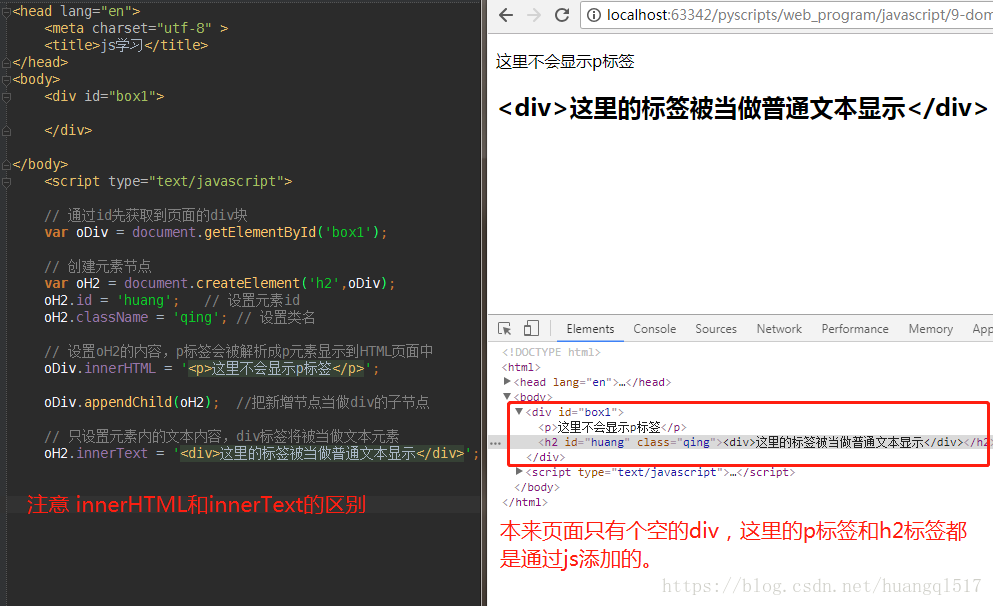The image size is (993, 606).
Task: Click the page text 这里不会显示p标签
Action: coord(565,61)
